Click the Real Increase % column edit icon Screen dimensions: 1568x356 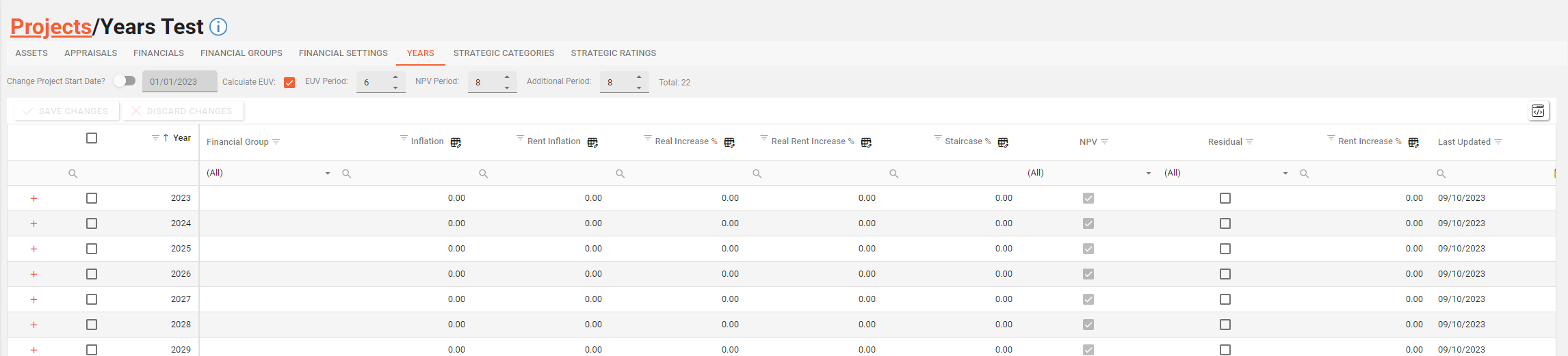[729, 142]
